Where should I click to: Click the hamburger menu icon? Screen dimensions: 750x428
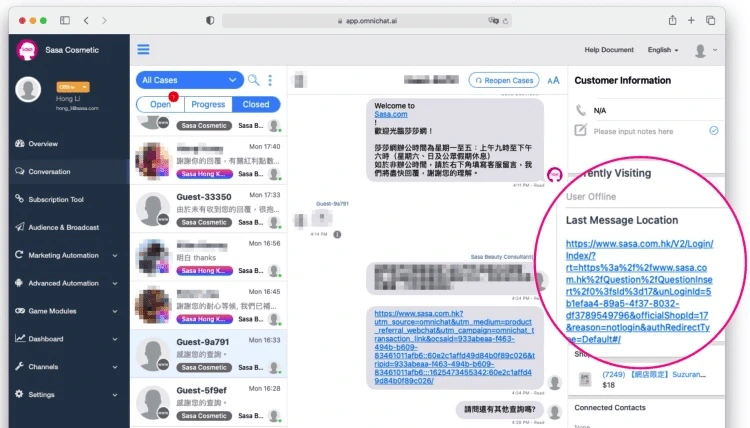(143, 49)
